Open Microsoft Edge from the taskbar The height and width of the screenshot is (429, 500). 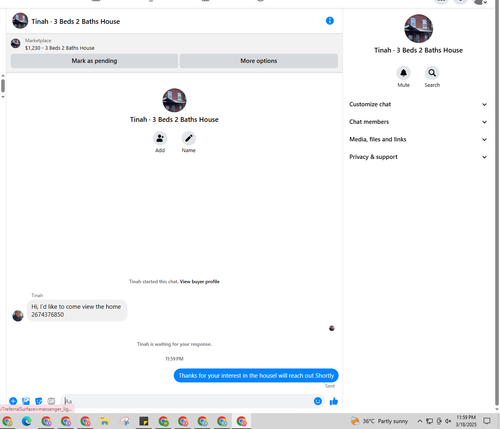pos(27,421)
